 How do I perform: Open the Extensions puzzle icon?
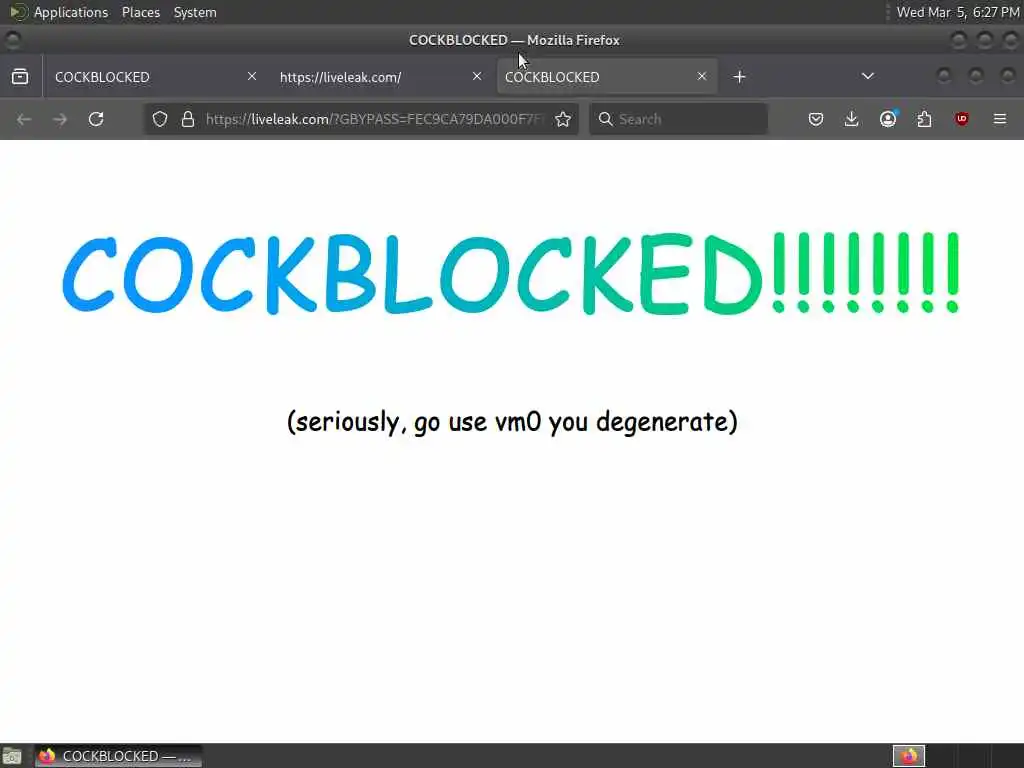pyautogui.click(x=924, y=119)
